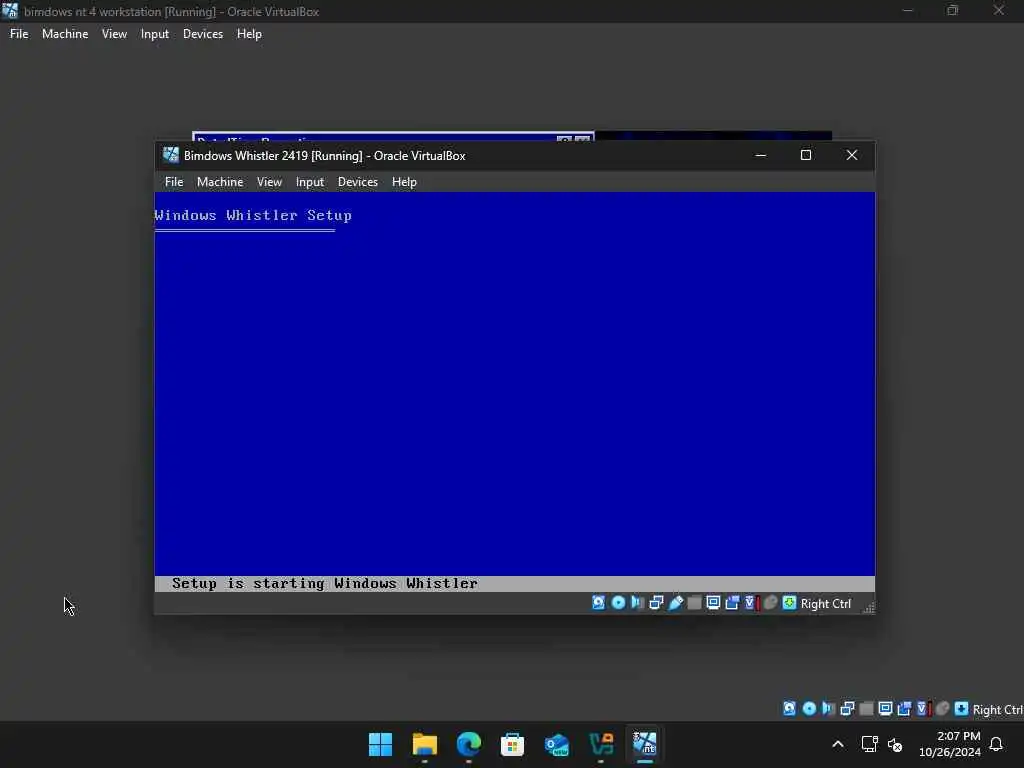Open Microsoft Store from taskbar
Viewport: 1024px width, 768px height.
[513, 744]
